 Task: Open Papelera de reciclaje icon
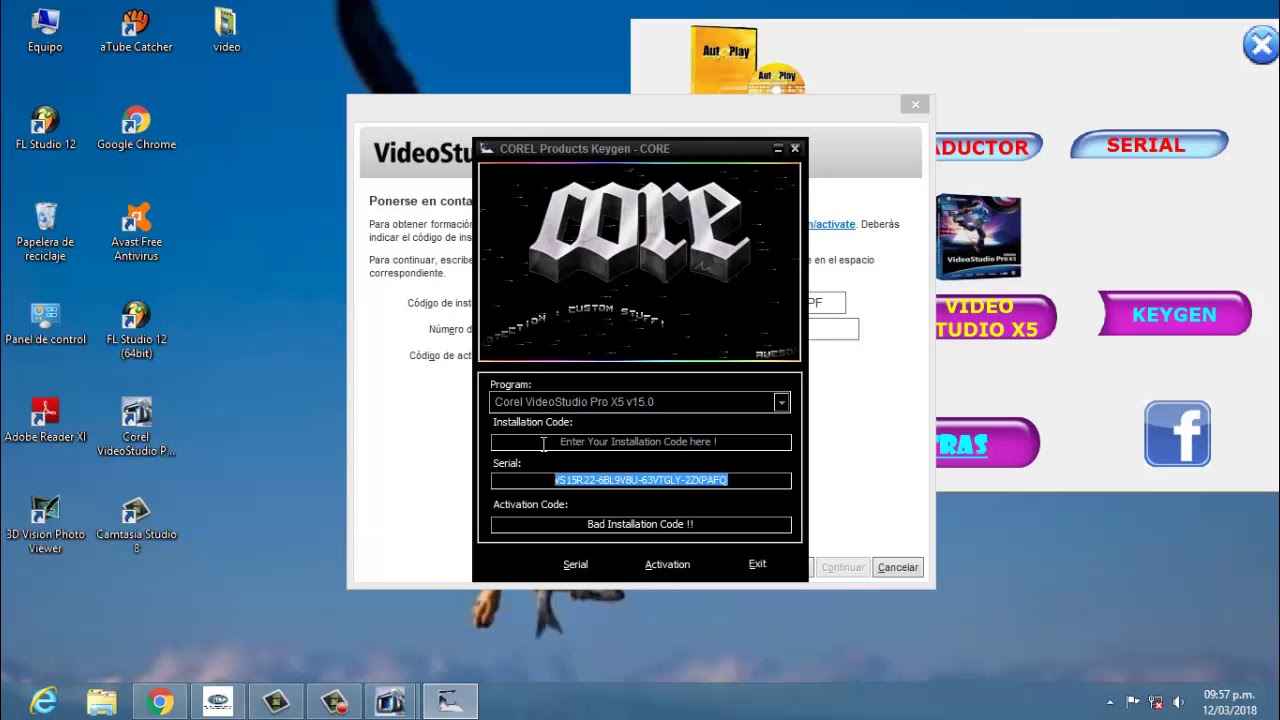point(45,232)
